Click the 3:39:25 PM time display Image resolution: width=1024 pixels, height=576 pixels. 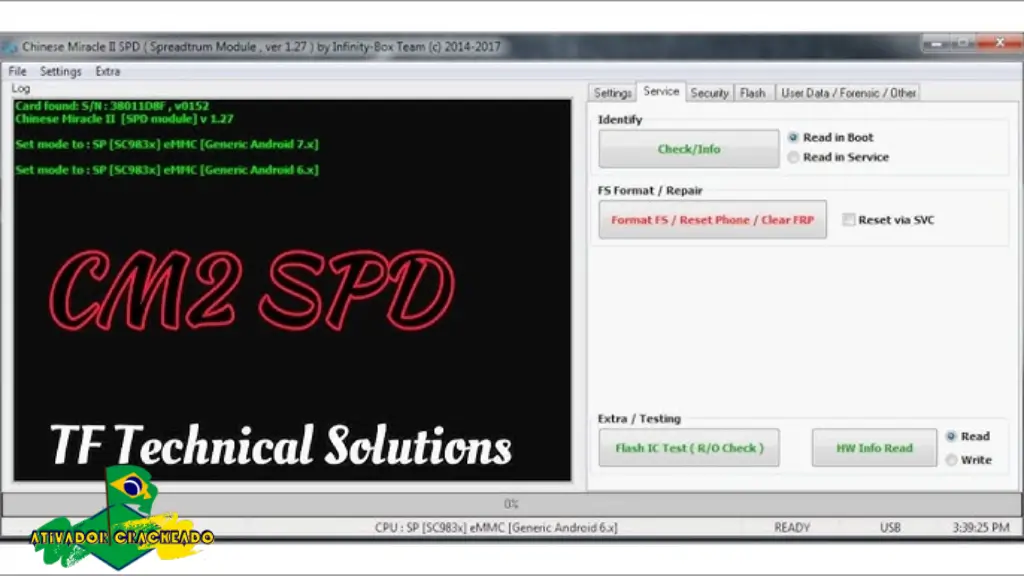coord(981,527)
